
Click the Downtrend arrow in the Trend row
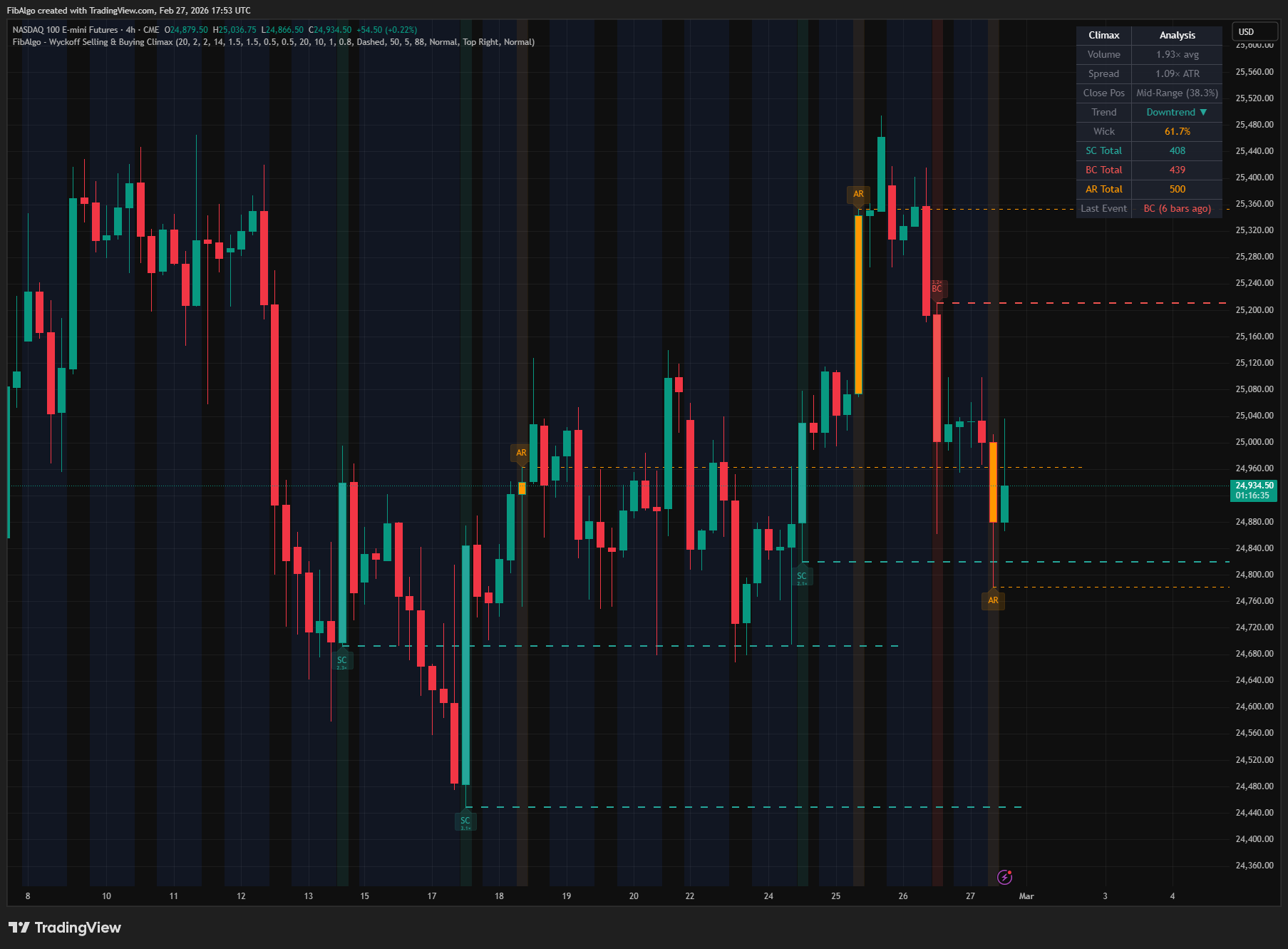1175,112
